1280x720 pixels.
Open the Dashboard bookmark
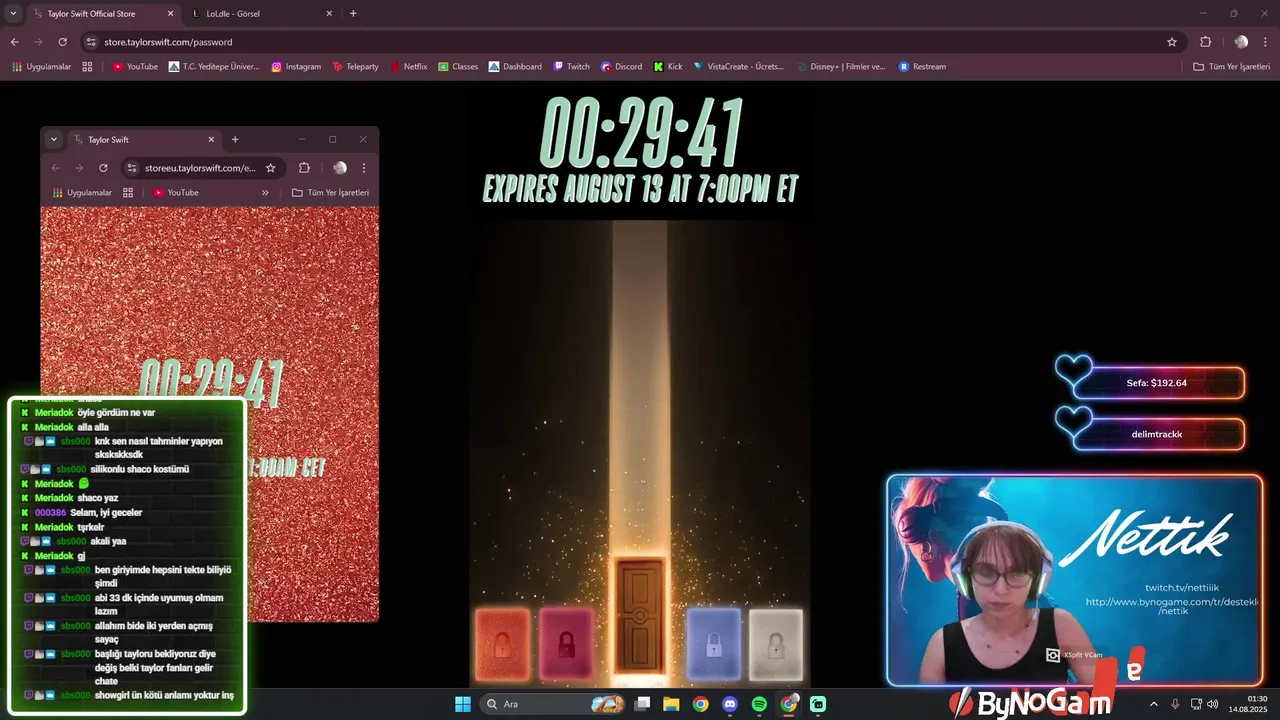coord(515,67)
